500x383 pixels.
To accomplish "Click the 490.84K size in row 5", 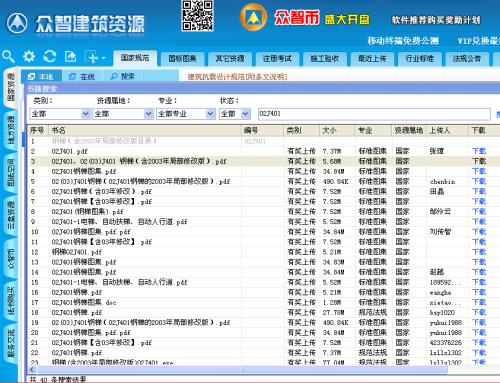I will tap(335, 182).
